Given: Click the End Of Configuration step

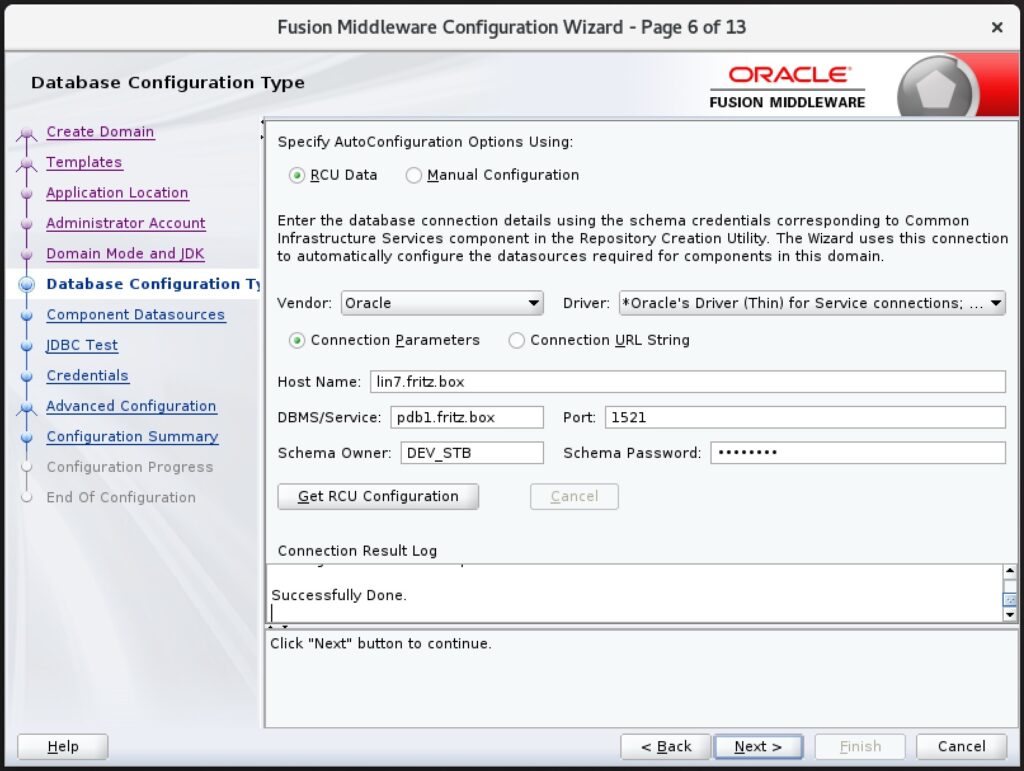Looking at the screenshot, I should pos(121,497).
